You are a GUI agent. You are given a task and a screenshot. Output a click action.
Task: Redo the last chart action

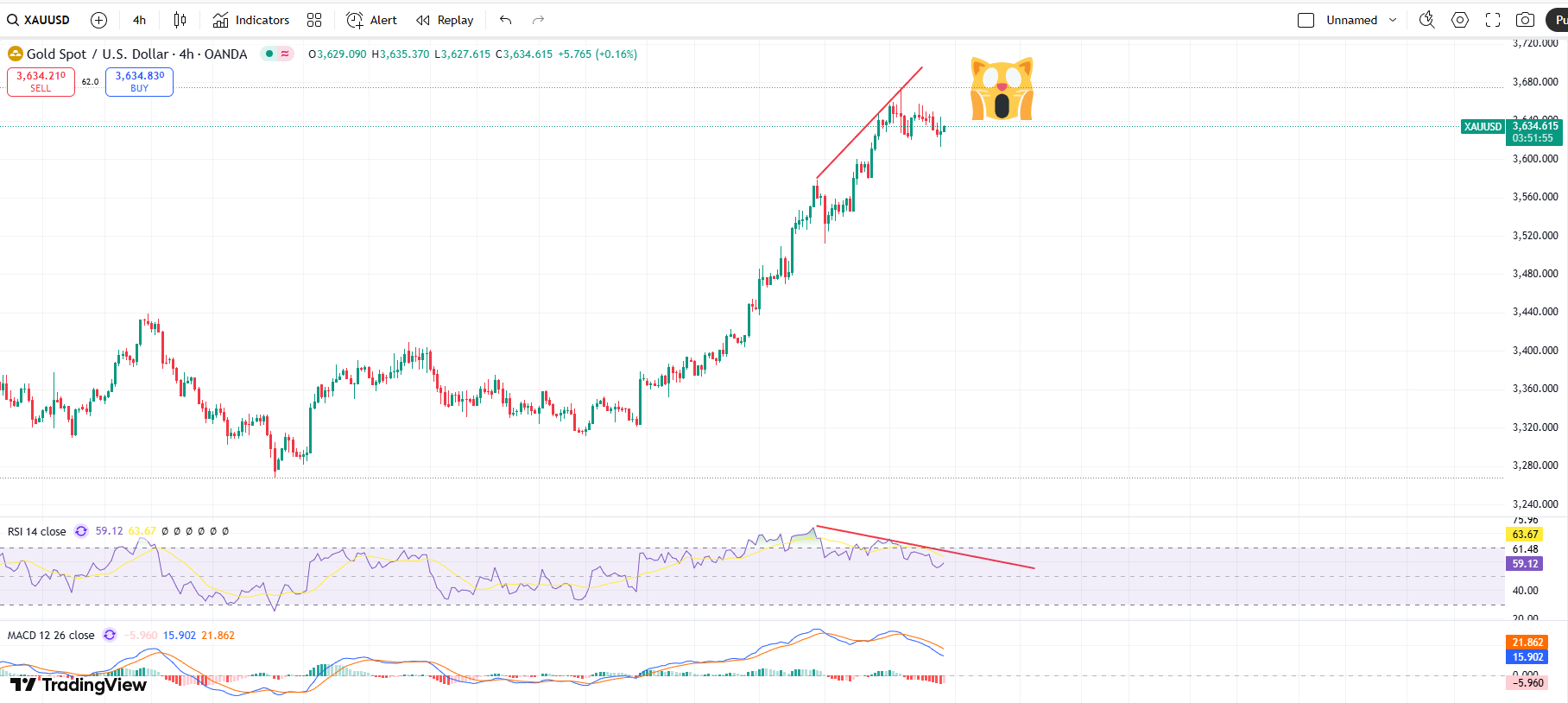tap(538, 20)
